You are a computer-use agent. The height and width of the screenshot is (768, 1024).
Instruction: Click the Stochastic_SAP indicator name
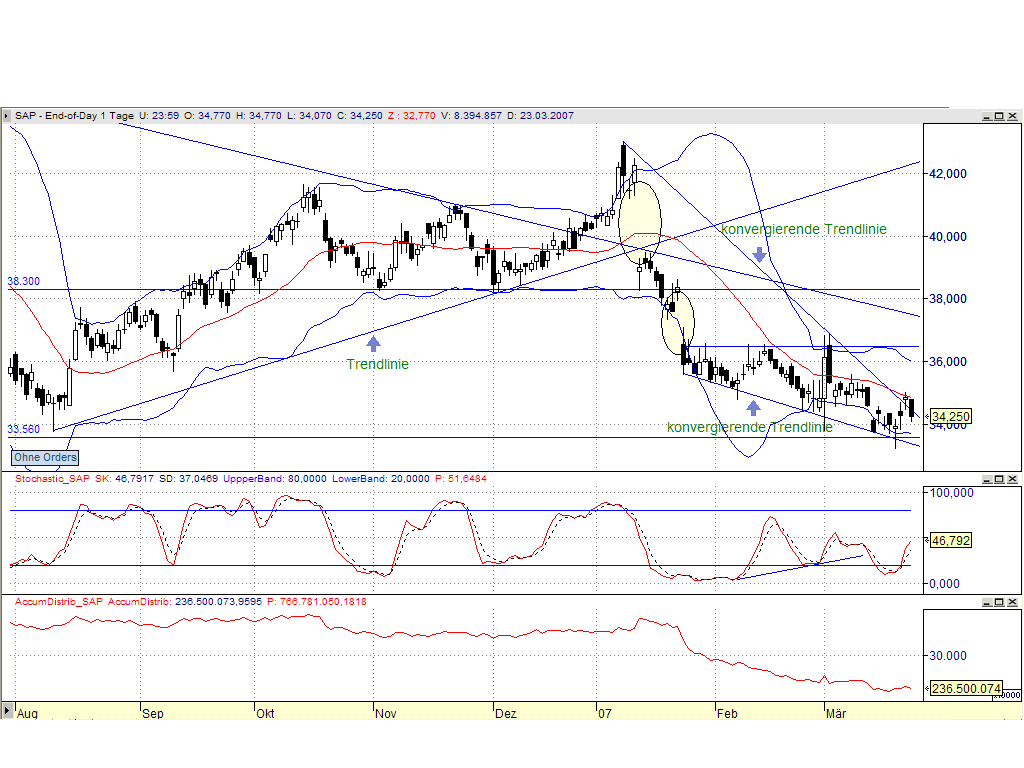(50, 480)
